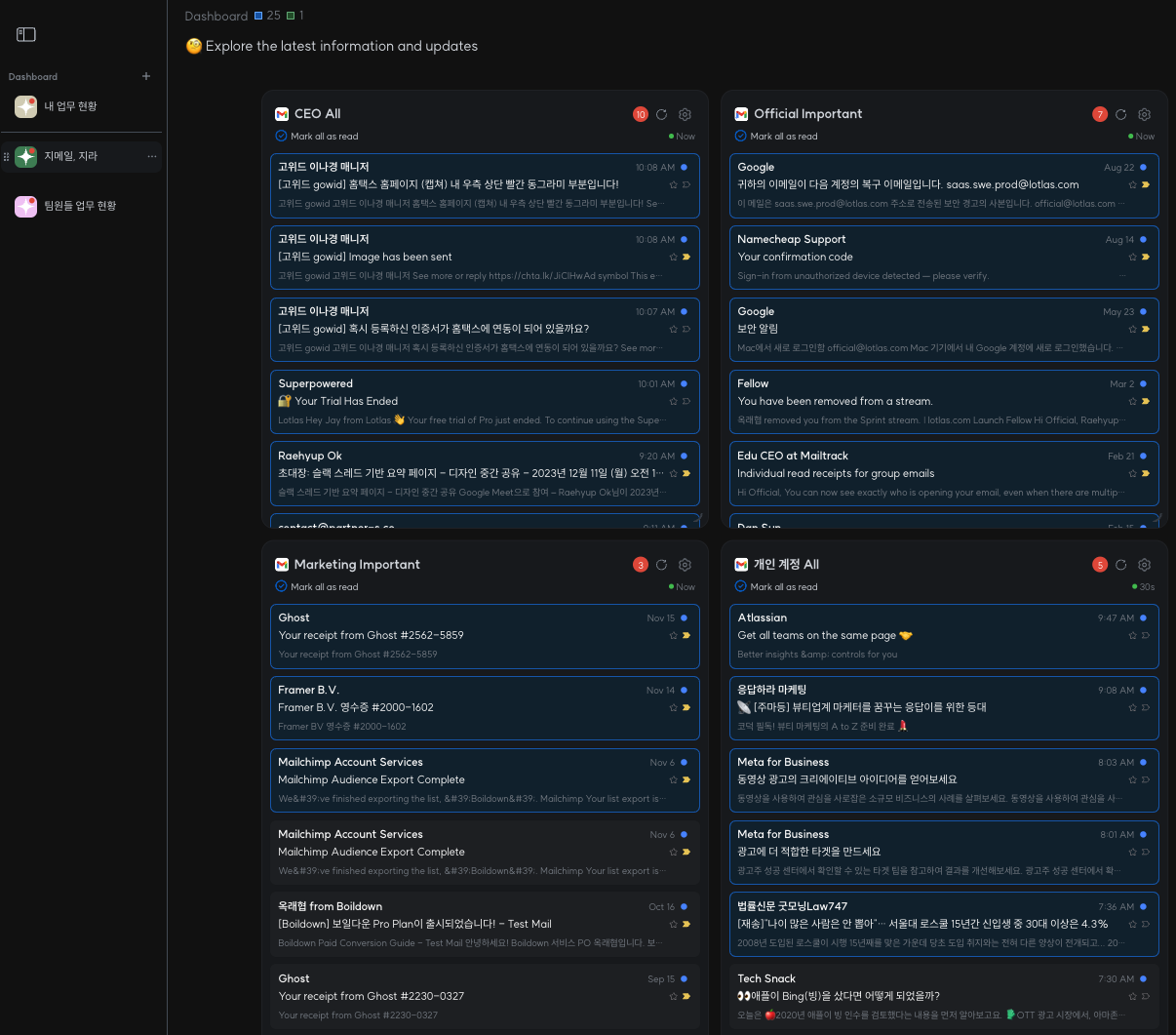Open Marketing Important widget settings
This screenshot has height=1035, width=1176.
[x=685, y=565]
